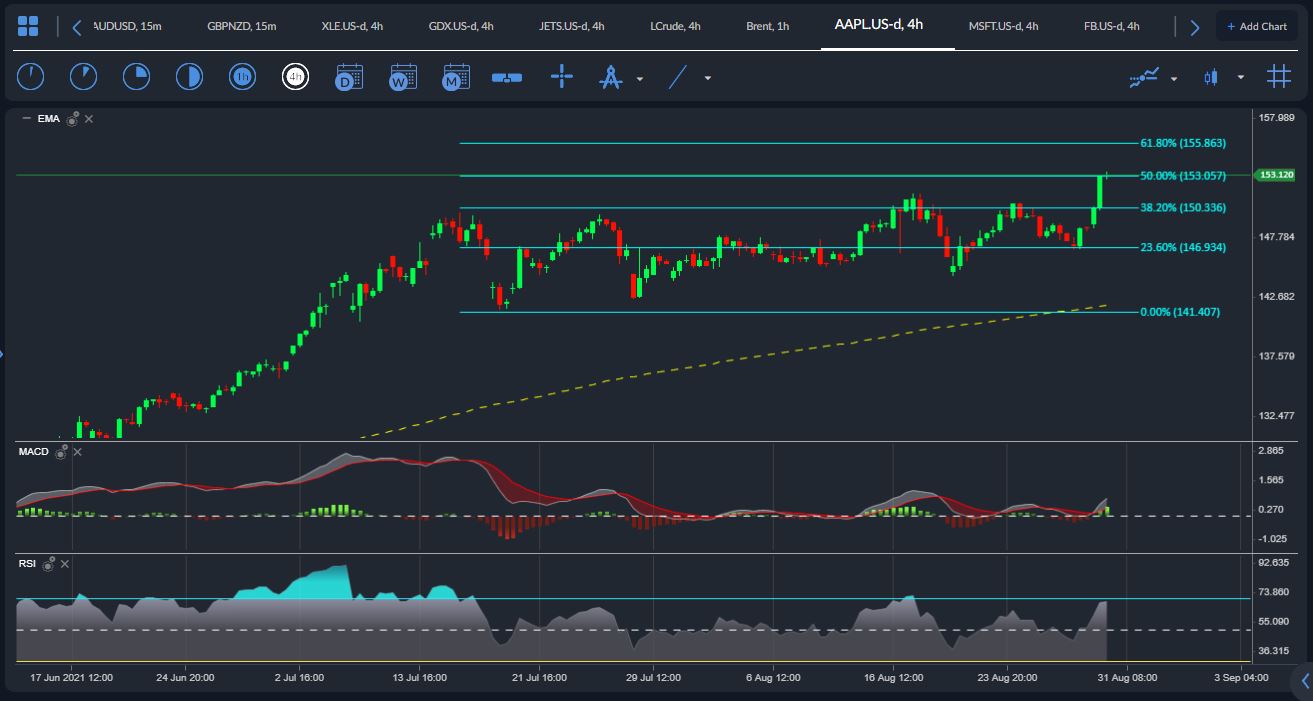Viewport: 1313px width, 701px height.
Task: Switch to 1h timeframe
Action: (242, 76)
